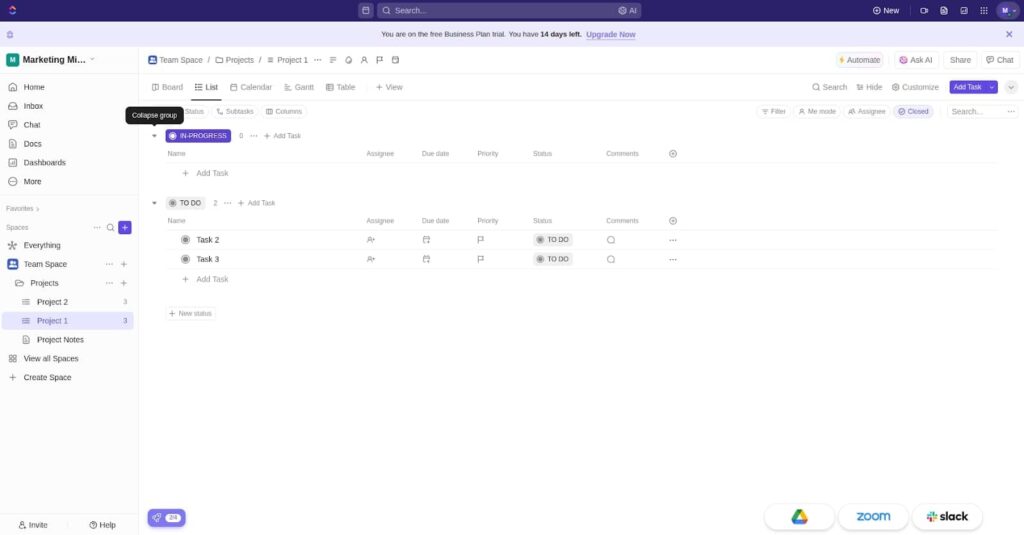Add a new view with + View

[389, 87]
